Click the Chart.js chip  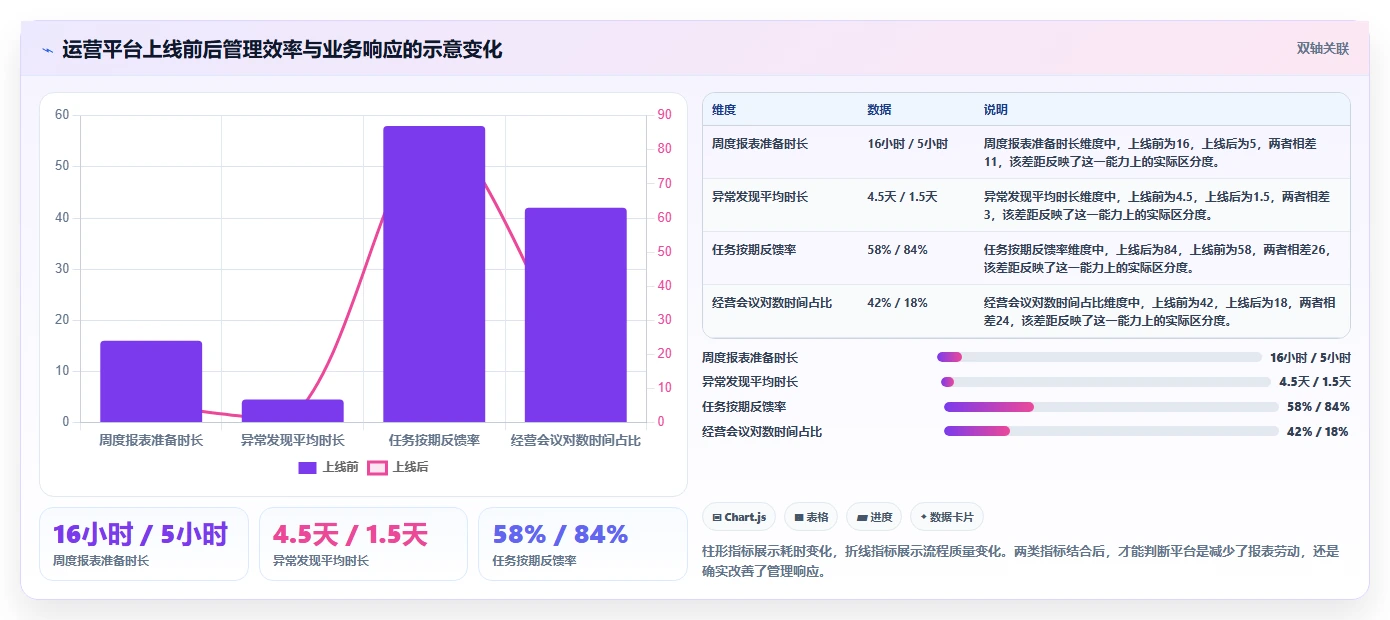(x=739, y=517)
